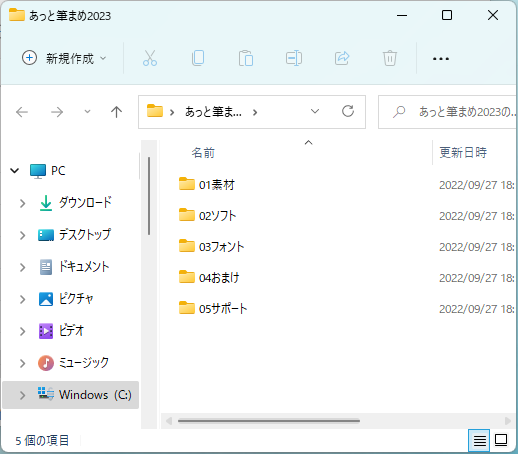Click the plus icon beside 新規作成
Screen dimensions: 518x454
(29, 58)
